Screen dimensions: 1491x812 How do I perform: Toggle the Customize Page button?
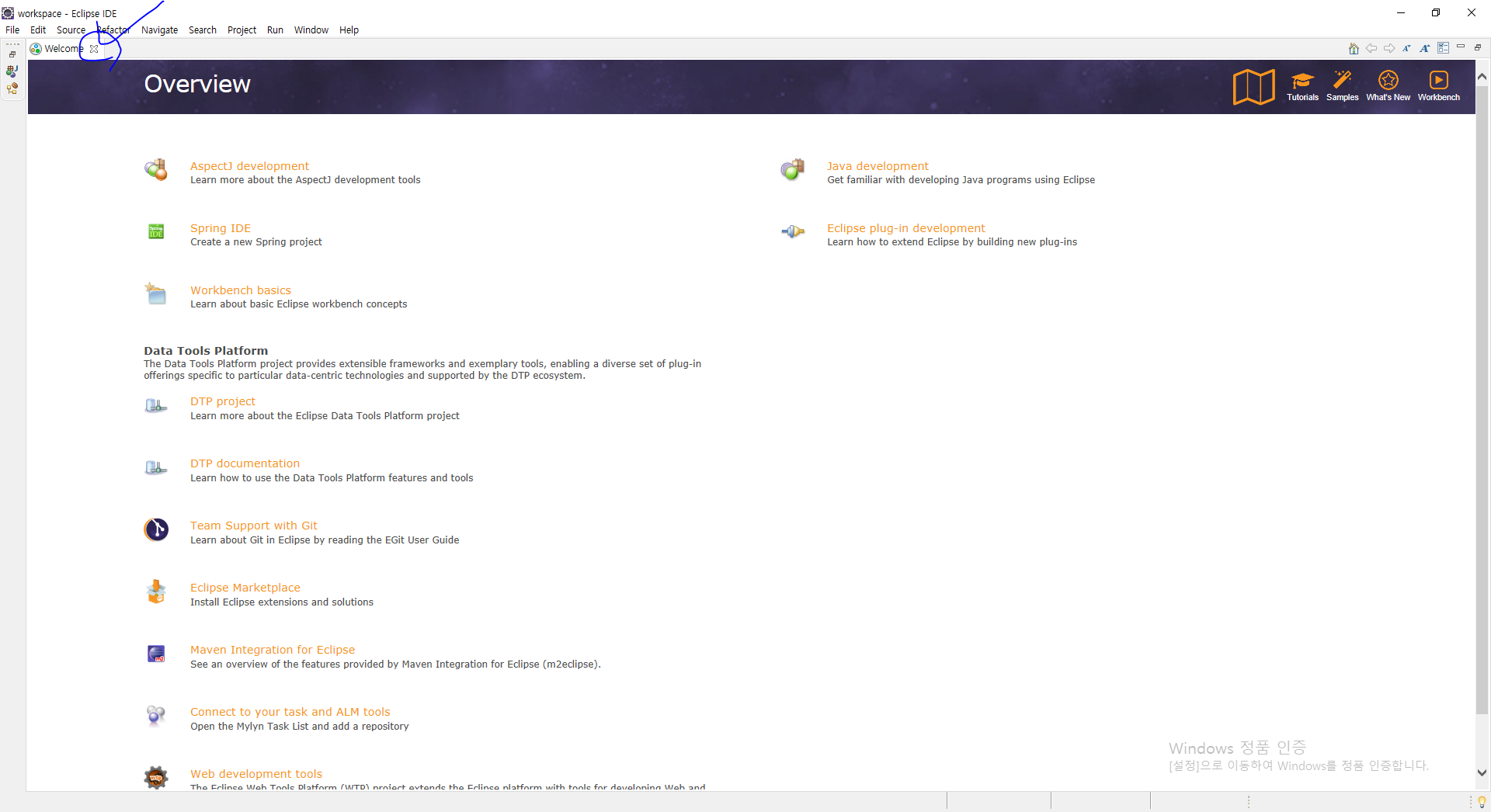1443,48
